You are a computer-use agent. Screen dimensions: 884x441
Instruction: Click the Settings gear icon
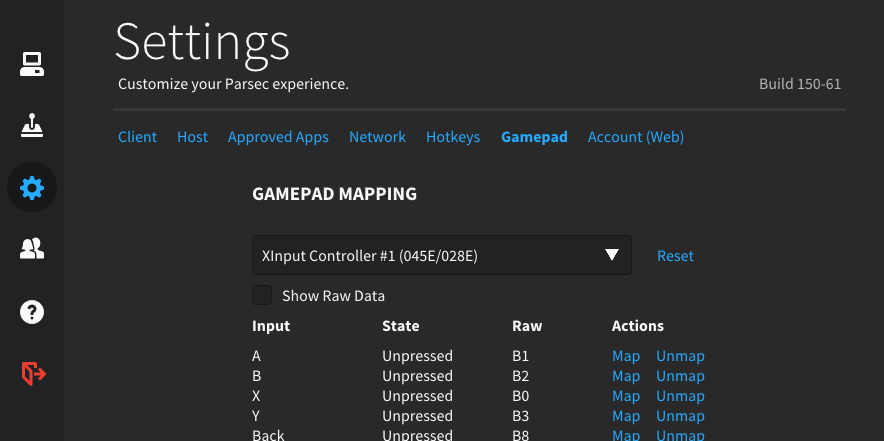pyautogui.click(x=32, y=187)
